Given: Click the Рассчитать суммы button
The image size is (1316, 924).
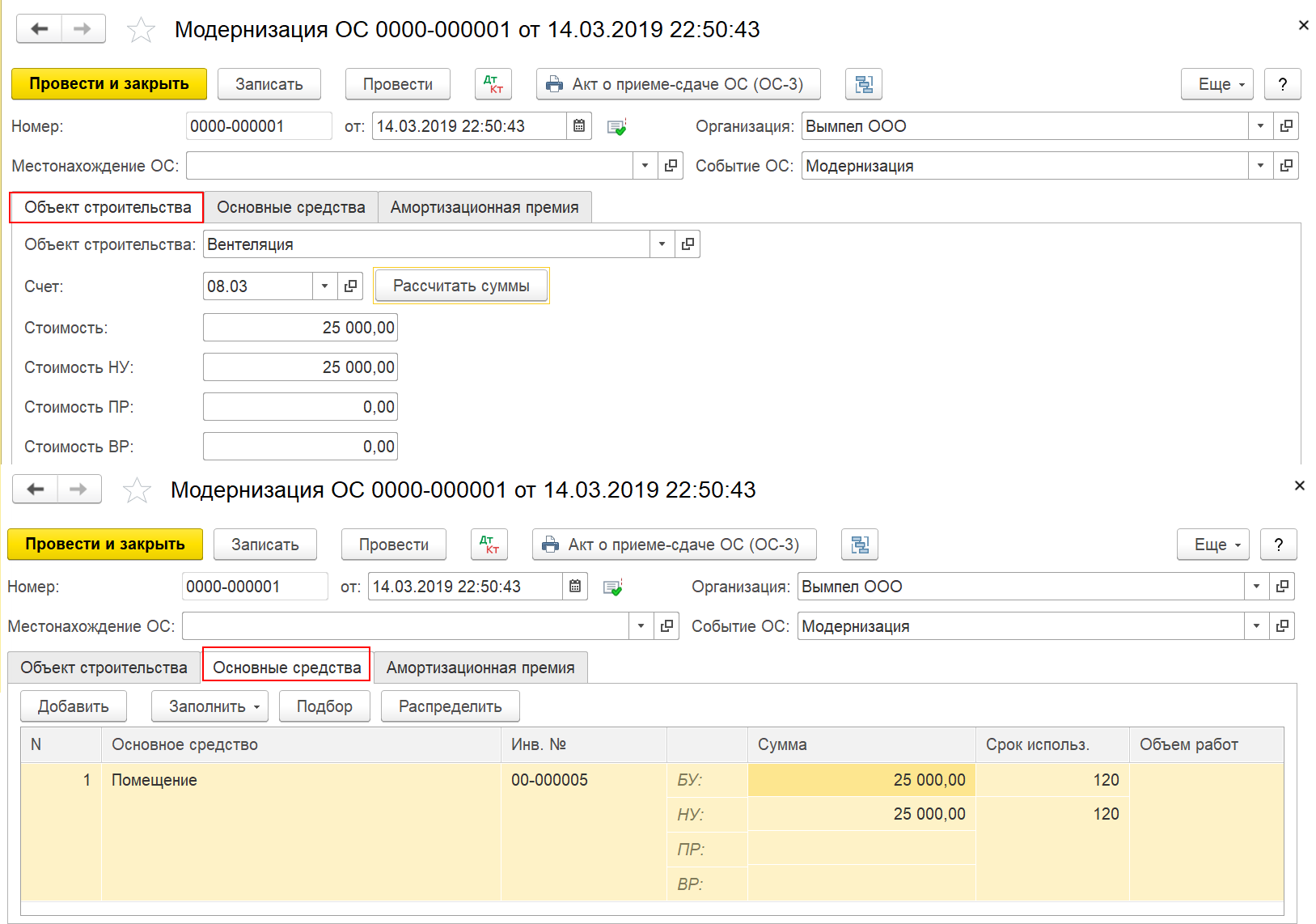Looking at the screenshot, I should click(461, 286).
